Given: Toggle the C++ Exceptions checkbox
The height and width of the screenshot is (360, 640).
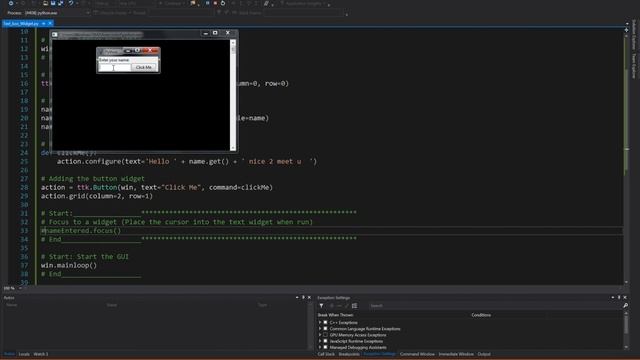Looking at the screenshot, I should [x=326, y=322].
